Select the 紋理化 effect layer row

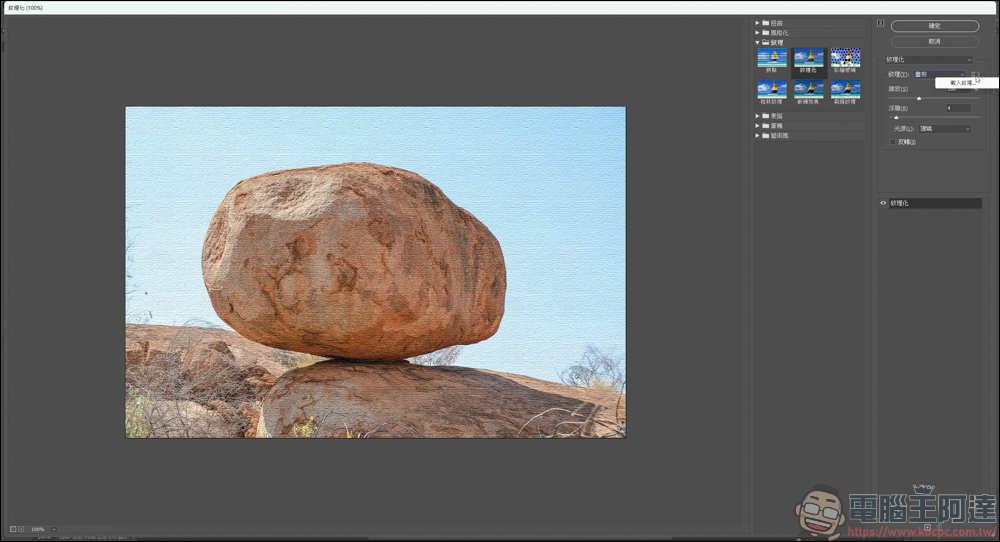click(935, 203)
